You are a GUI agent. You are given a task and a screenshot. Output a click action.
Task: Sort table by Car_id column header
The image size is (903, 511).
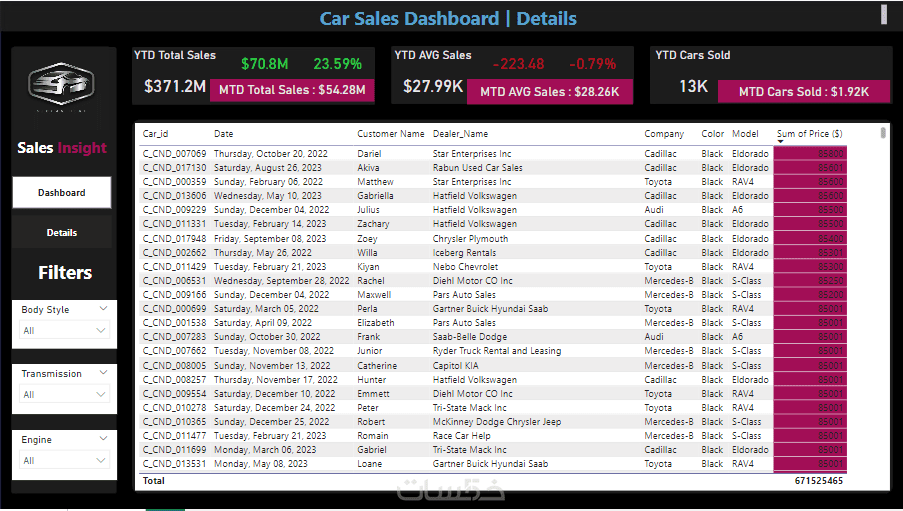pyautogui.click(x=155, y=134)
